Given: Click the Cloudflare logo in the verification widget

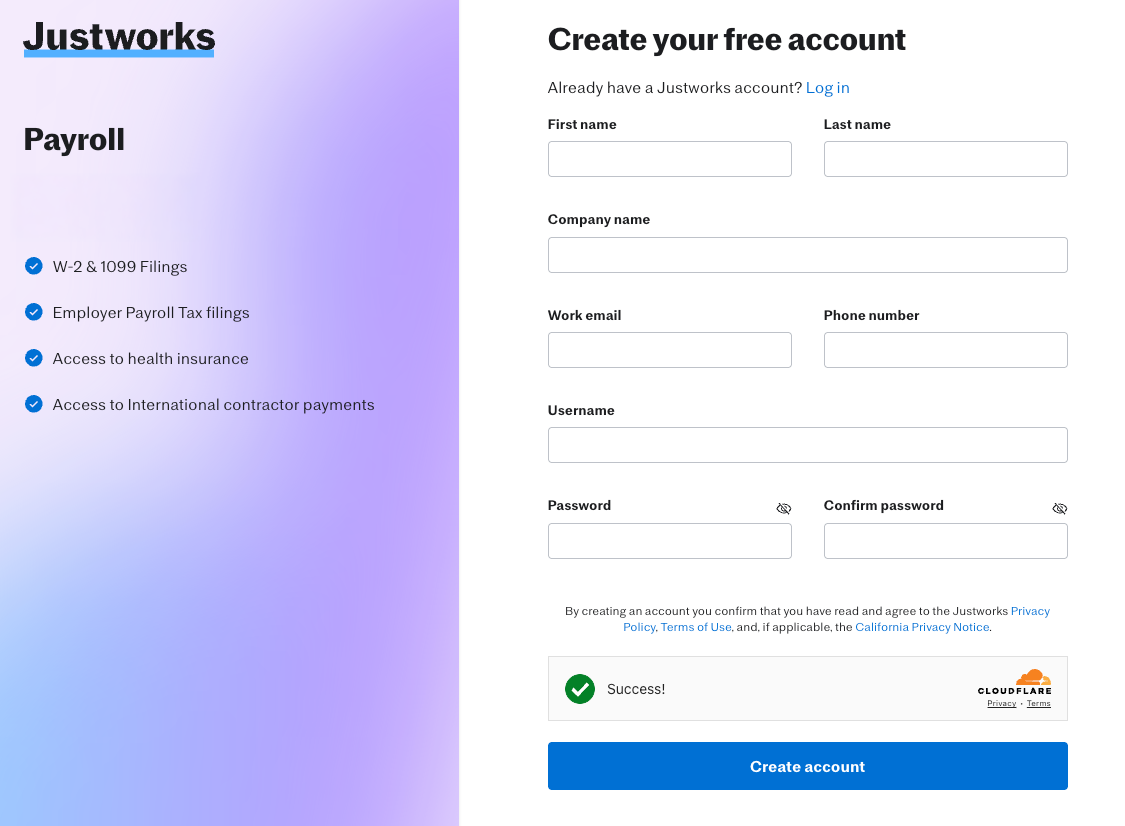Looking at the screenshot, I should point(1014,683).
